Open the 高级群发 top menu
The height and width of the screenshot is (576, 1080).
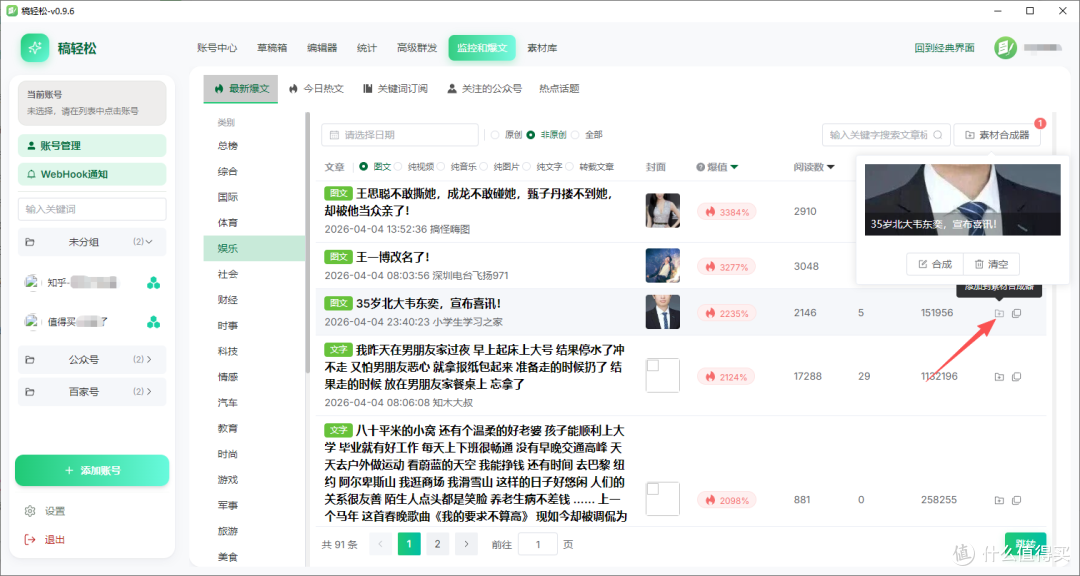417,48
